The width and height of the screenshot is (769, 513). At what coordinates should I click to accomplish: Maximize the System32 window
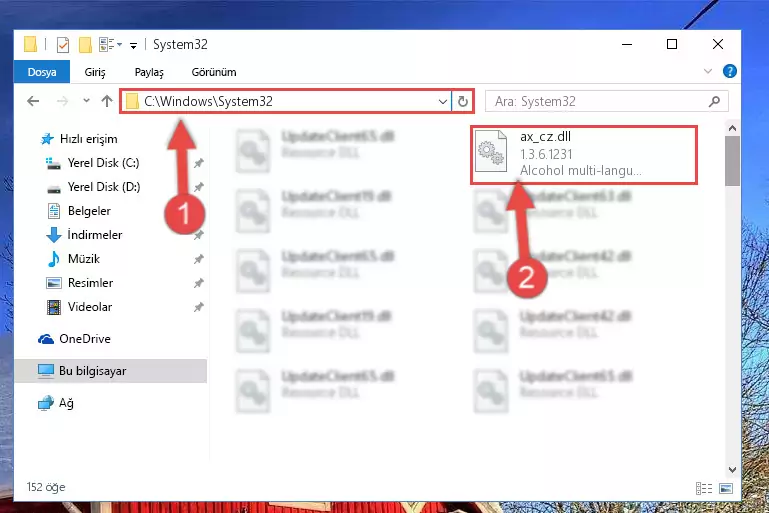point(672,44)
